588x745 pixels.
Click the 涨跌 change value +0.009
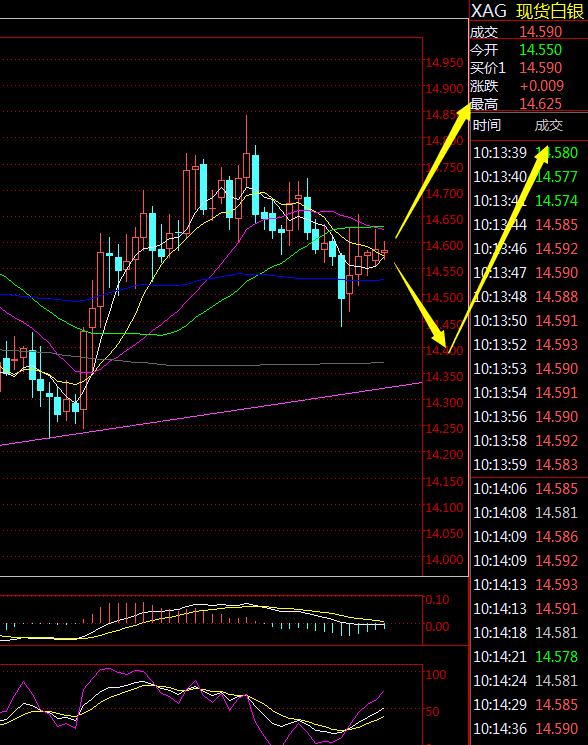(542, 86)
